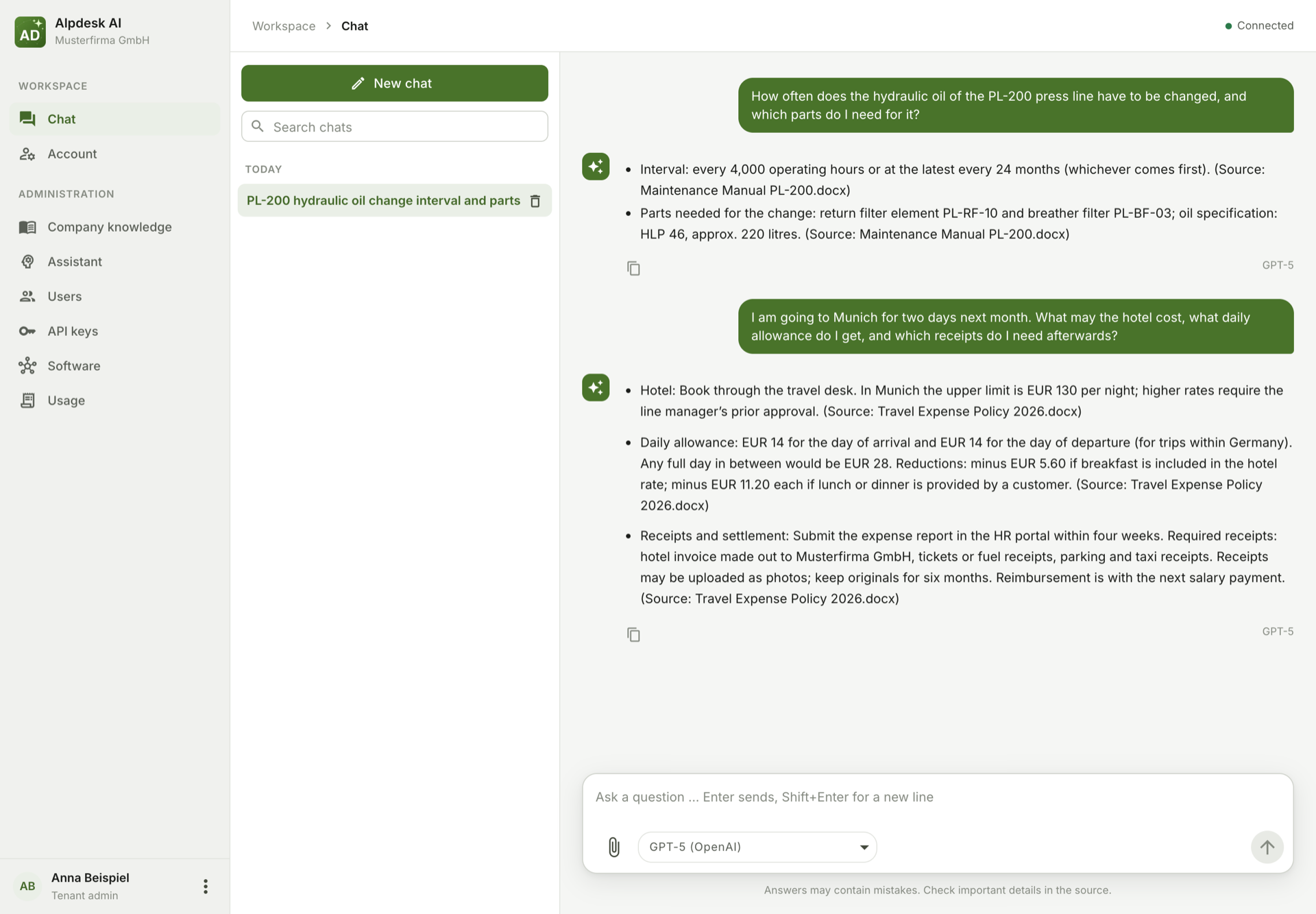Open the Software page
1316x914 pixels.
114,366
